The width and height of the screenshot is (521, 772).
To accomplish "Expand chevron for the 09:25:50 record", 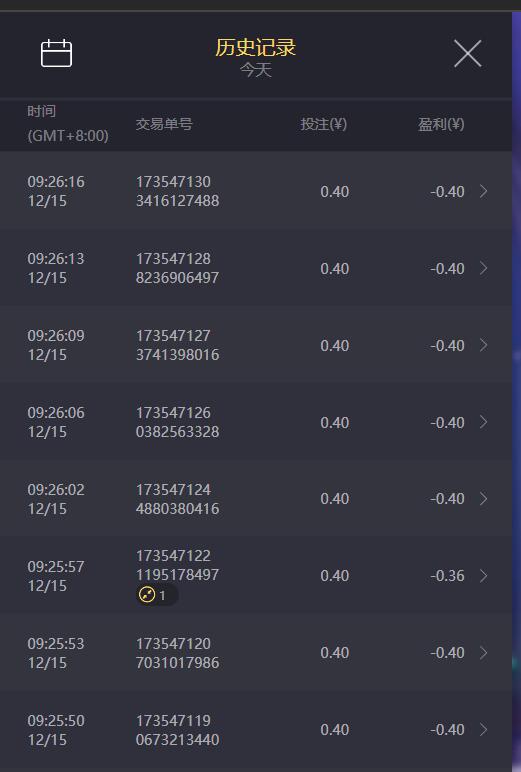I will (484, 730).
